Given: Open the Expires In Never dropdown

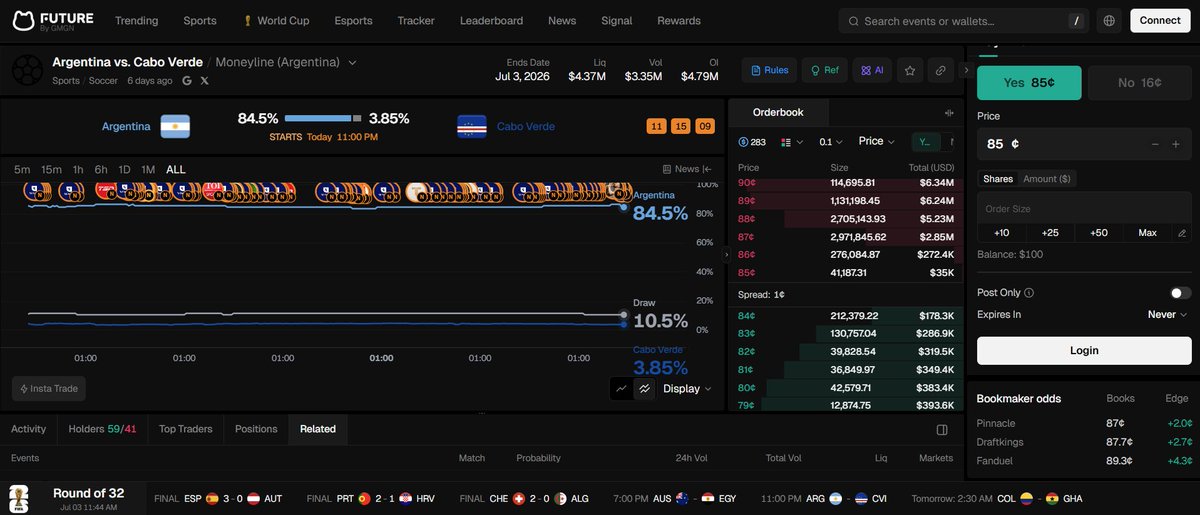Looking at the screenshot, I should (x=1168, y=314).
